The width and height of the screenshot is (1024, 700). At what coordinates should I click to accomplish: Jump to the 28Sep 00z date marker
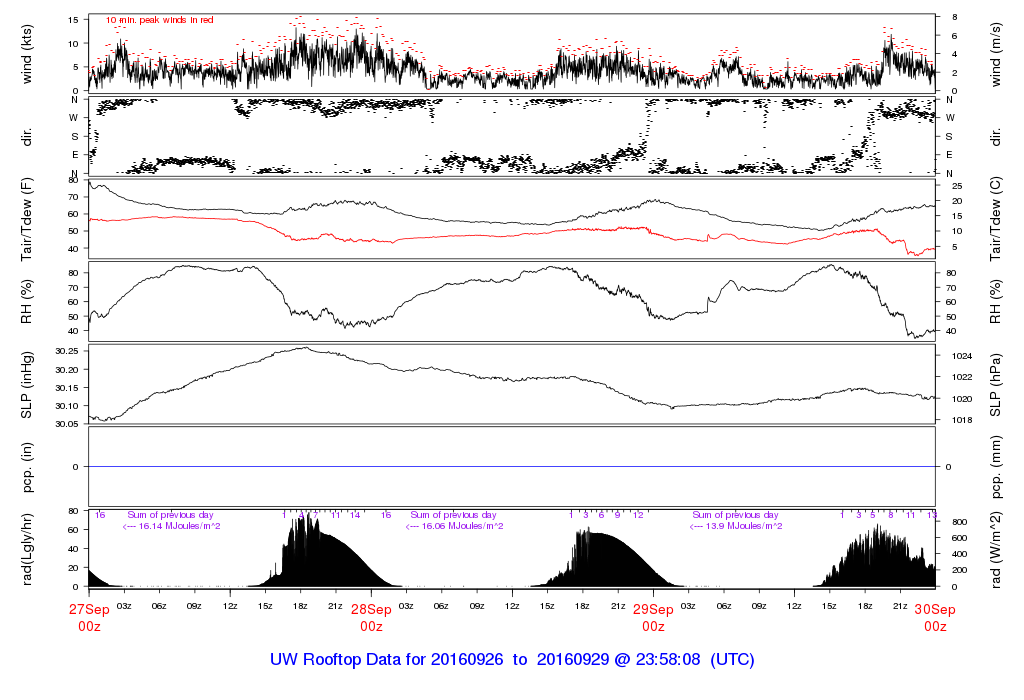[371, 617]
